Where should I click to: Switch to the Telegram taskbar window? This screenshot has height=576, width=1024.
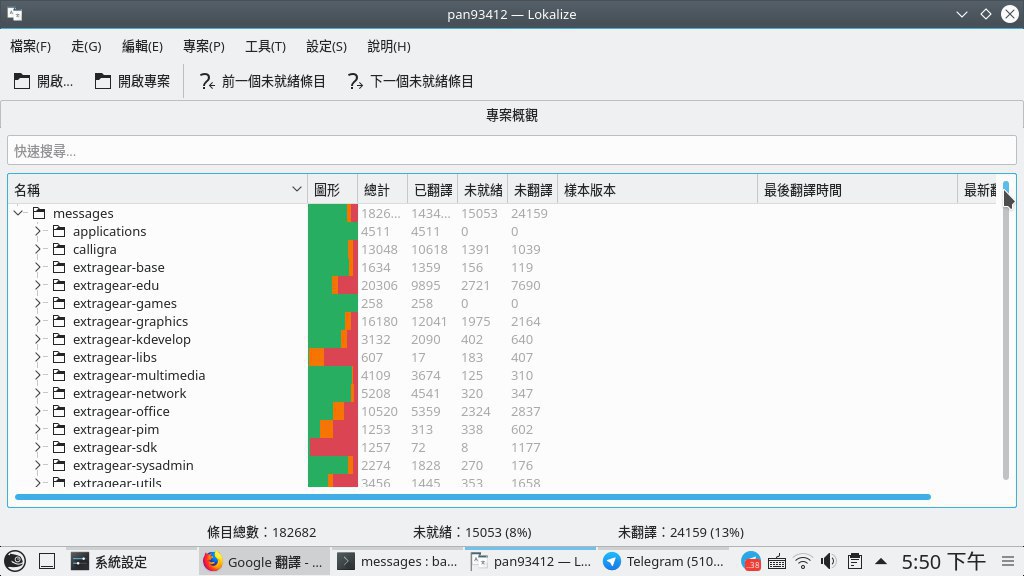pos(664,561)
